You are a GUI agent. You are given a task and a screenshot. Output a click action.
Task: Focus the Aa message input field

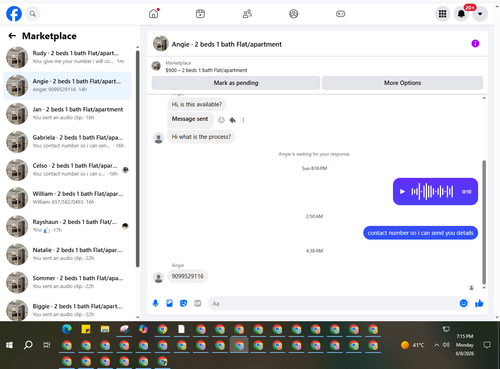point(333,303)
